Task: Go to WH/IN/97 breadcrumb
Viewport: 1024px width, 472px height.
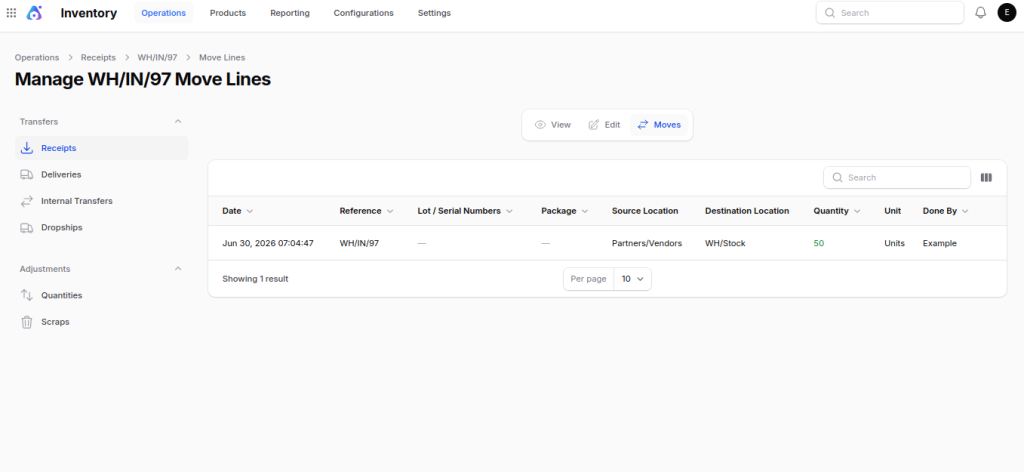Action: coord(157,57)
